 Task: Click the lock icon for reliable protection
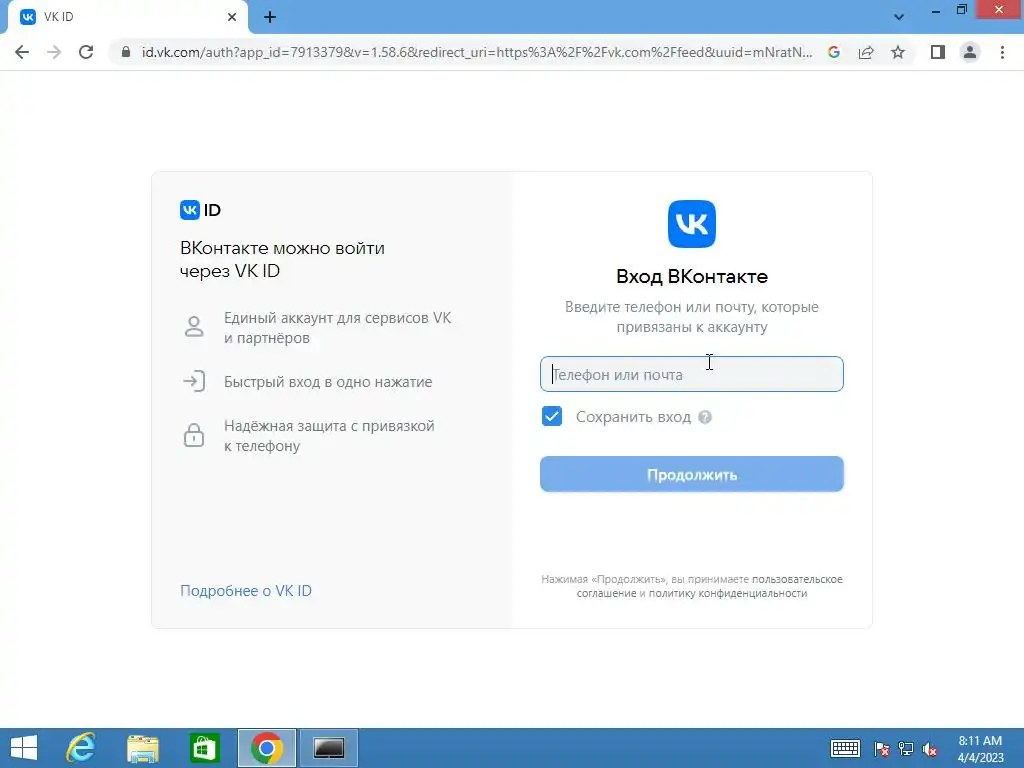coord(194,435)
